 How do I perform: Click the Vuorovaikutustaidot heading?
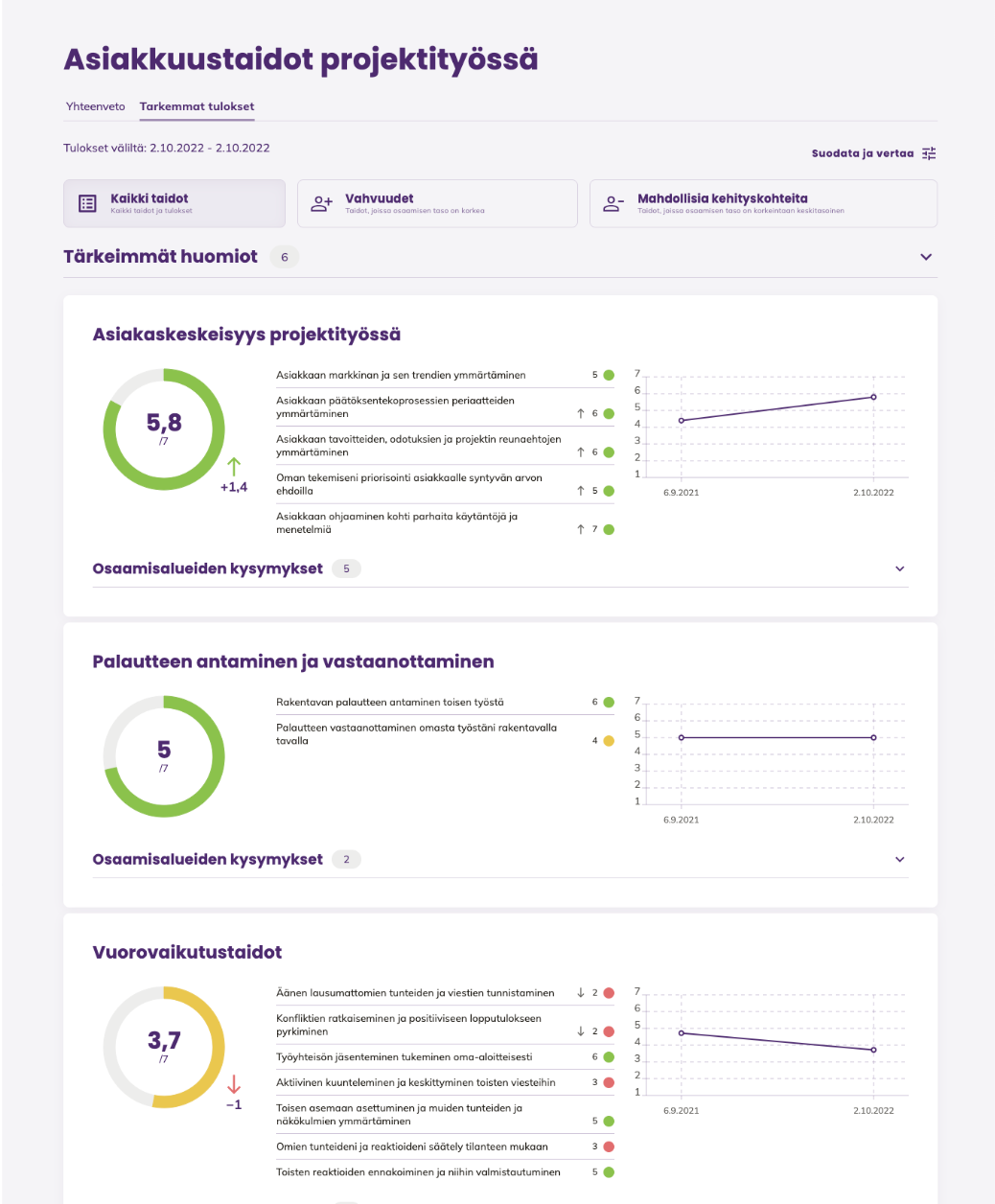(x=187, y=952)
